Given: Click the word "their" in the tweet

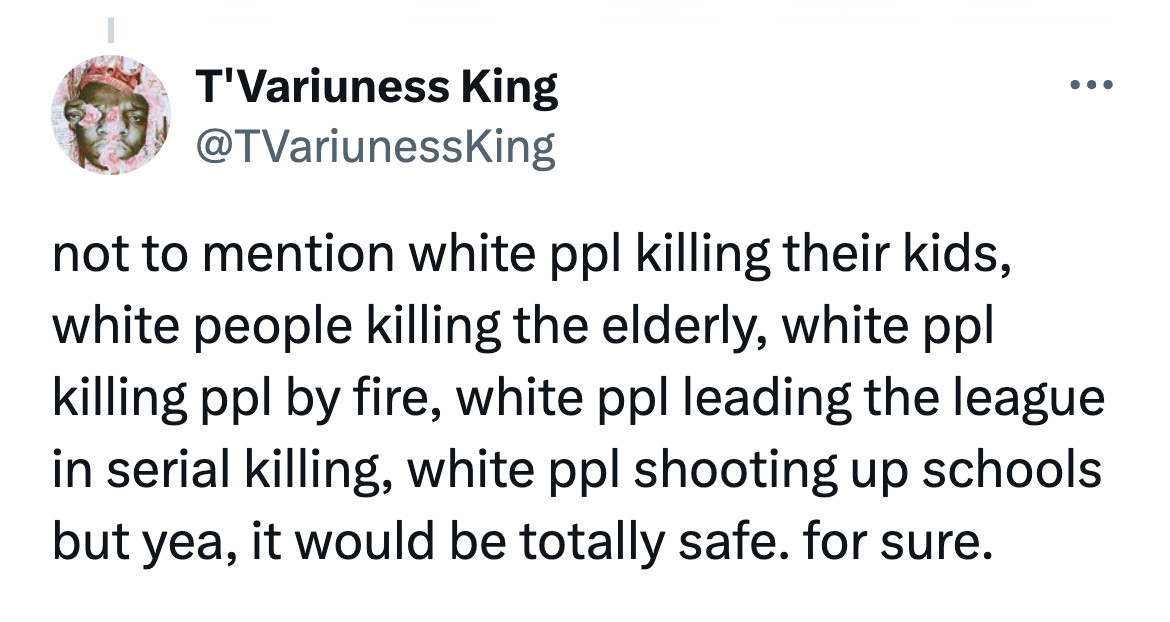Looking at the screenshot, I should (x=827, y=258).
